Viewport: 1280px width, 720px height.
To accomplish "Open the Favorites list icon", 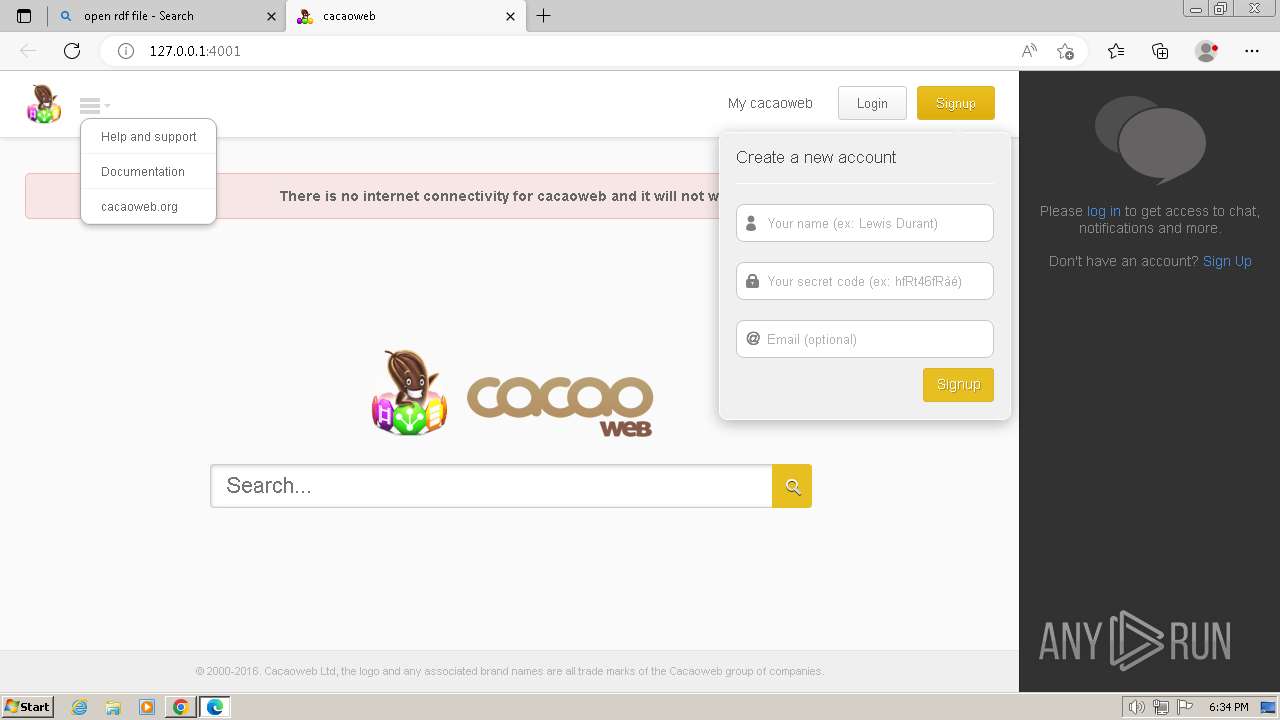I will [1116, 51].
